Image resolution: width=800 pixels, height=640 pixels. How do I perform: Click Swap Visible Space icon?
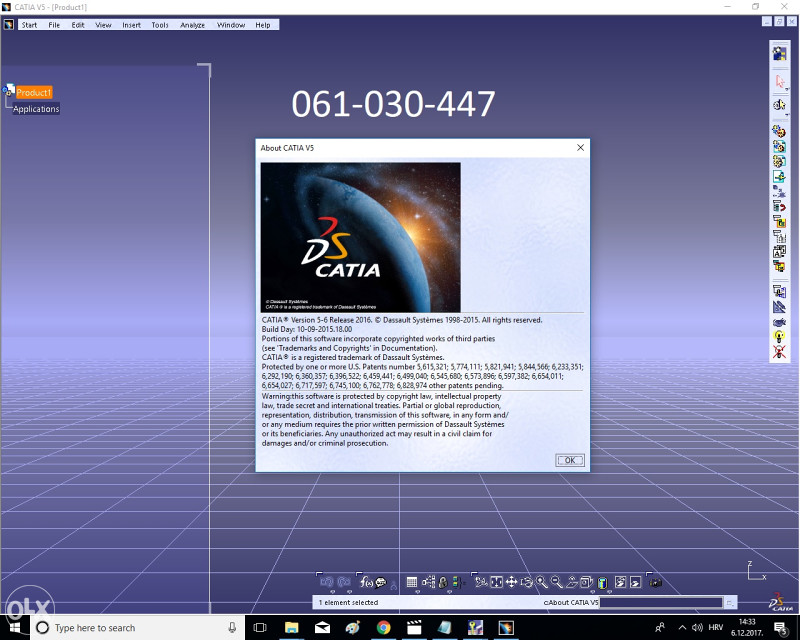tap(635, 582)
